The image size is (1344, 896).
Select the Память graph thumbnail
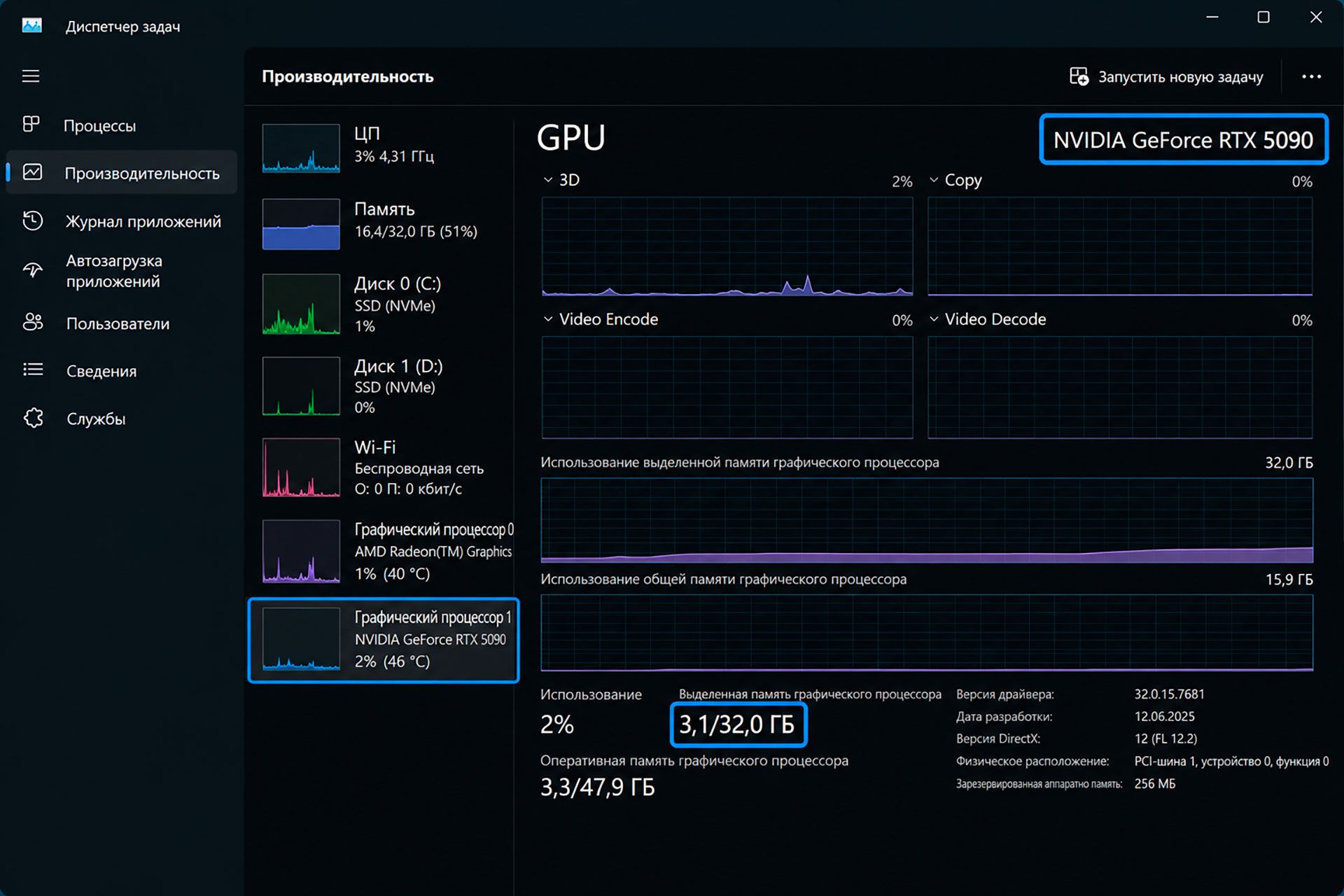click(301, 224)
